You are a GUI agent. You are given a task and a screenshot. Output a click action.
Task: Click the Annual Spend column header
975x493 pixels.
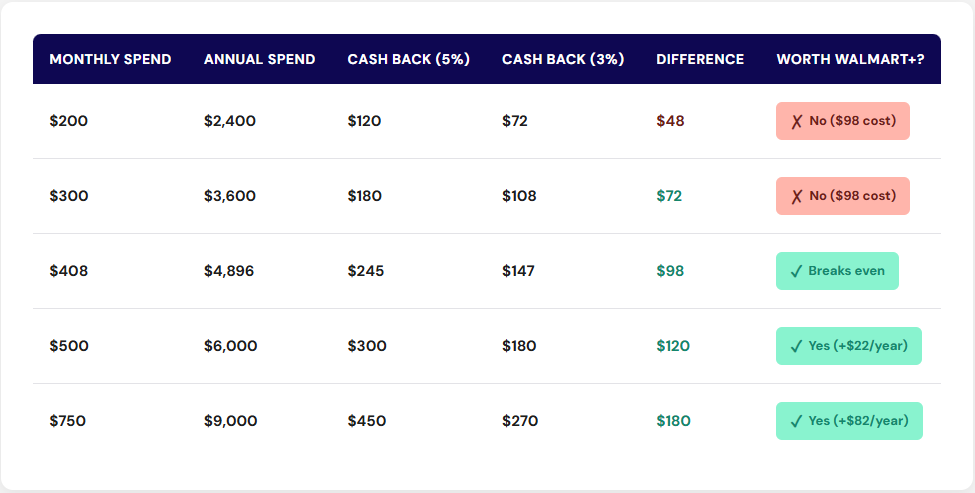tap(259, 59)
